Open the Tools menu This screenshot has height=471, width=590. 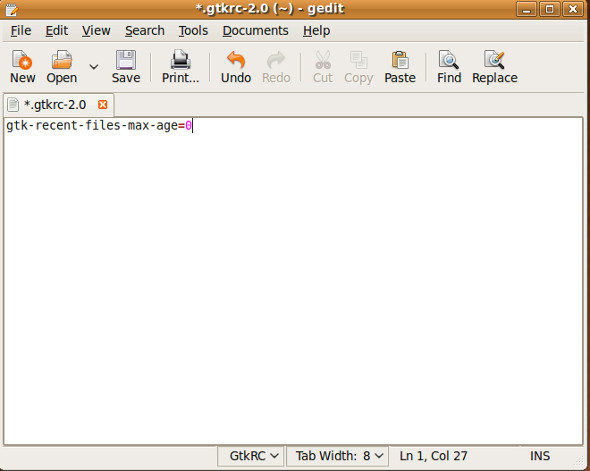coord(193,30)
